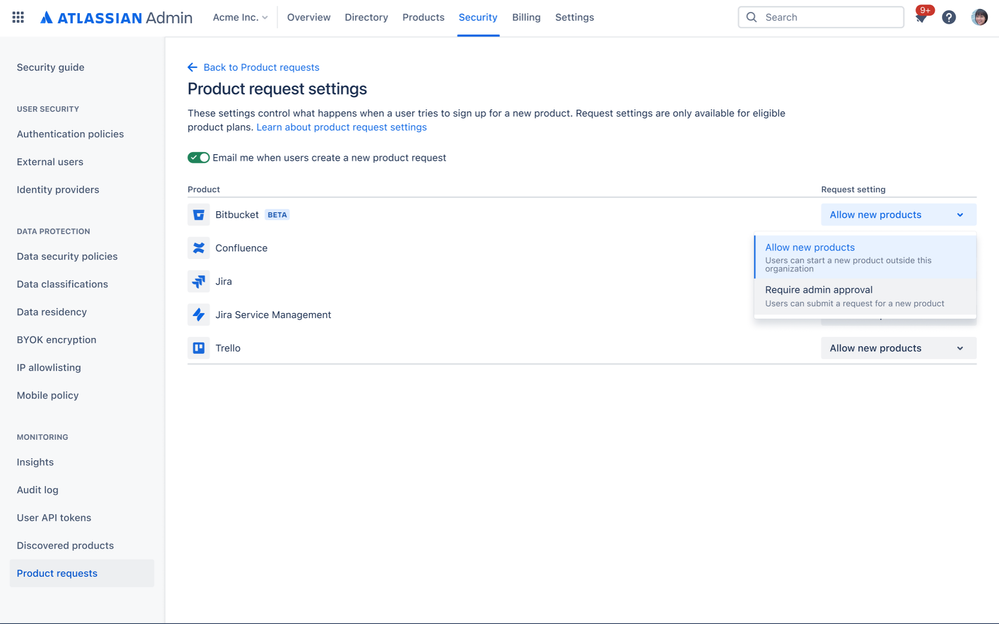
Task: Open Bitbucket request setting dropdown
Action: [898, 215]
